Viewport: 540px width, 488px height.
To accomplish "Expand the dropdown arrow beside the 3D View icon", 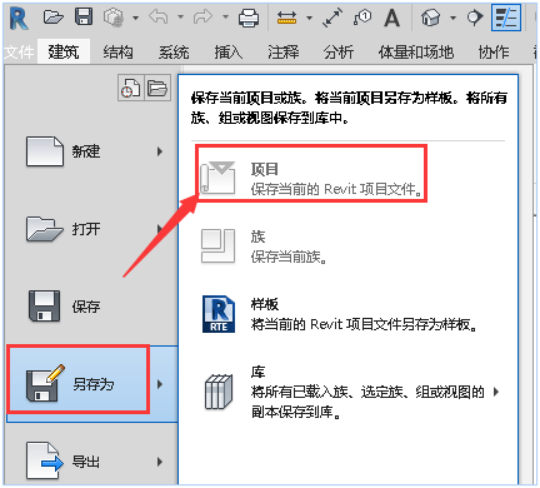I will pos(453,18).
